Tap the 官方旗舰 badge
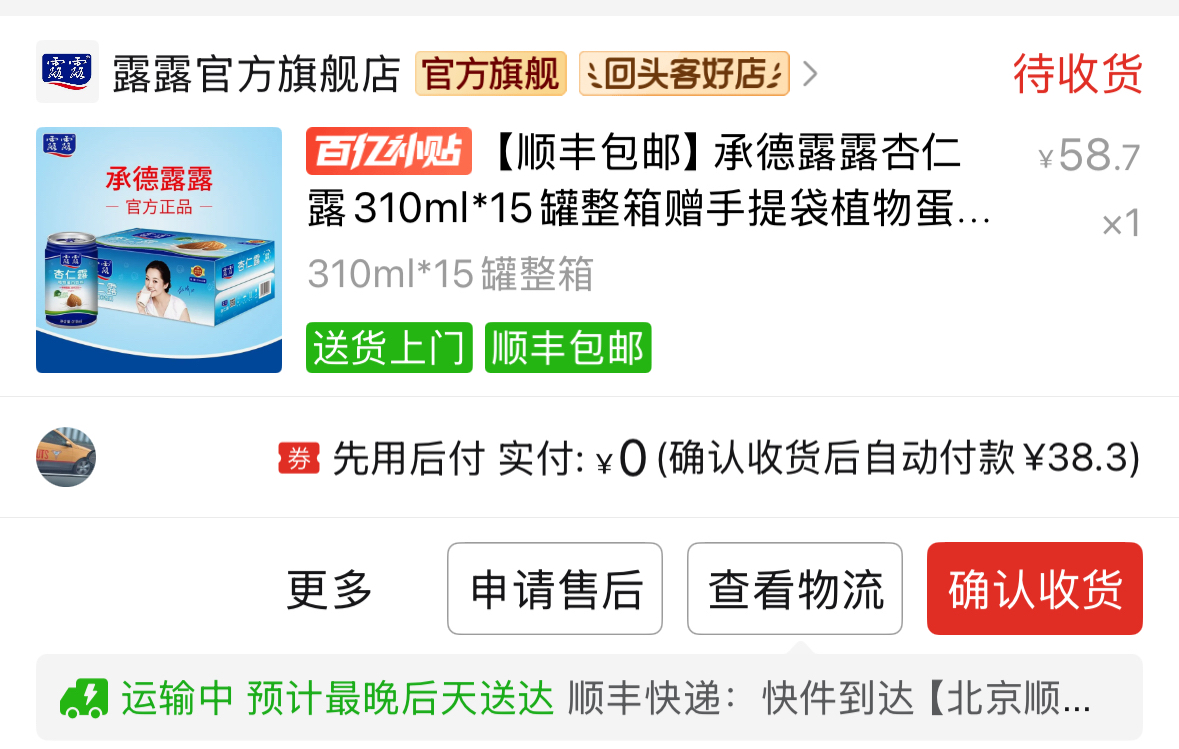This screenshot has height=749, width=1179. [490, 74]
